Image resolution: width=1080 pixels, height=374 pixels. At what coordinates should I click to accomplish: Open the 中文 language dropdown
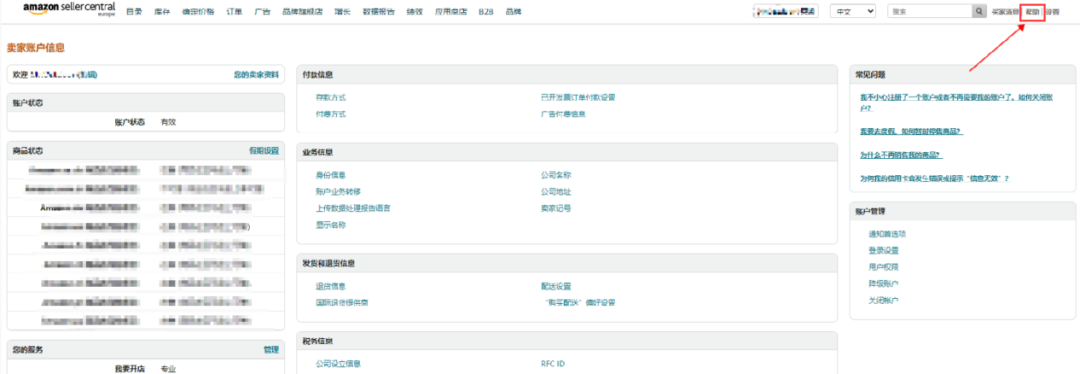click(x=853, y=12)
